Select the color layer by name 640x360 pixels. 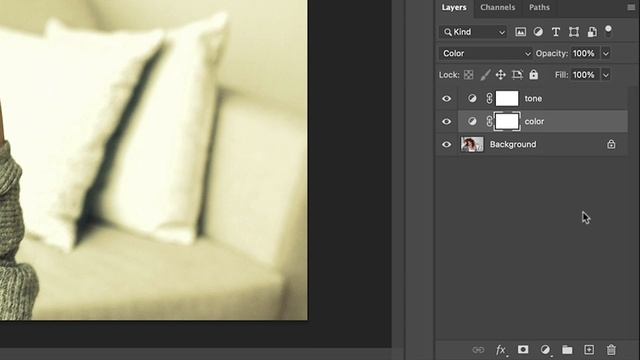coord(534,121)
